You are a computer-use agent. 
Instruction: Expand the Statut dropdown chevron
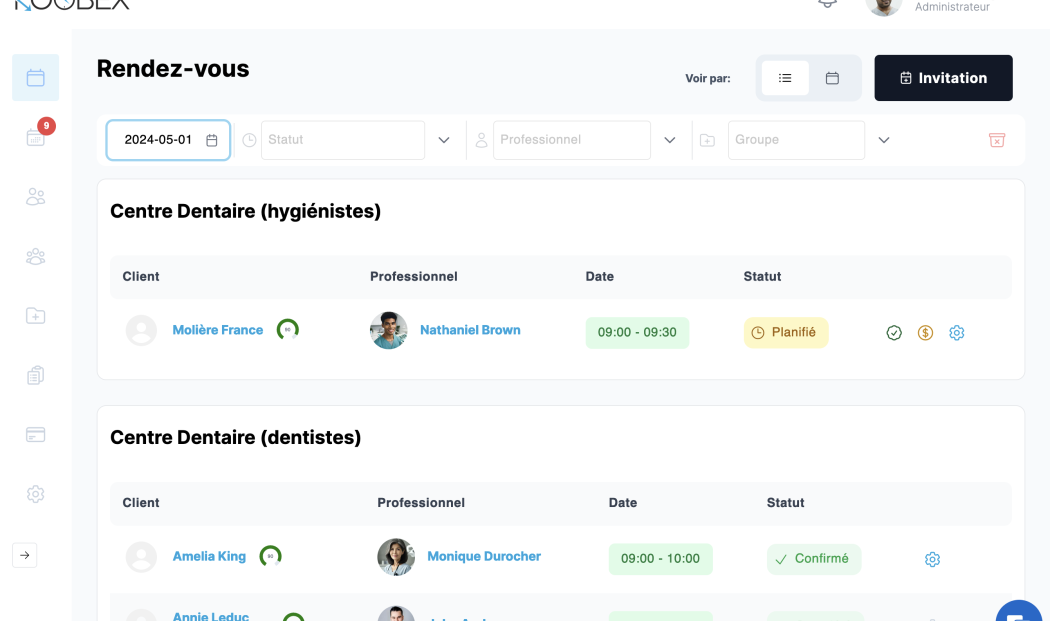444,140
